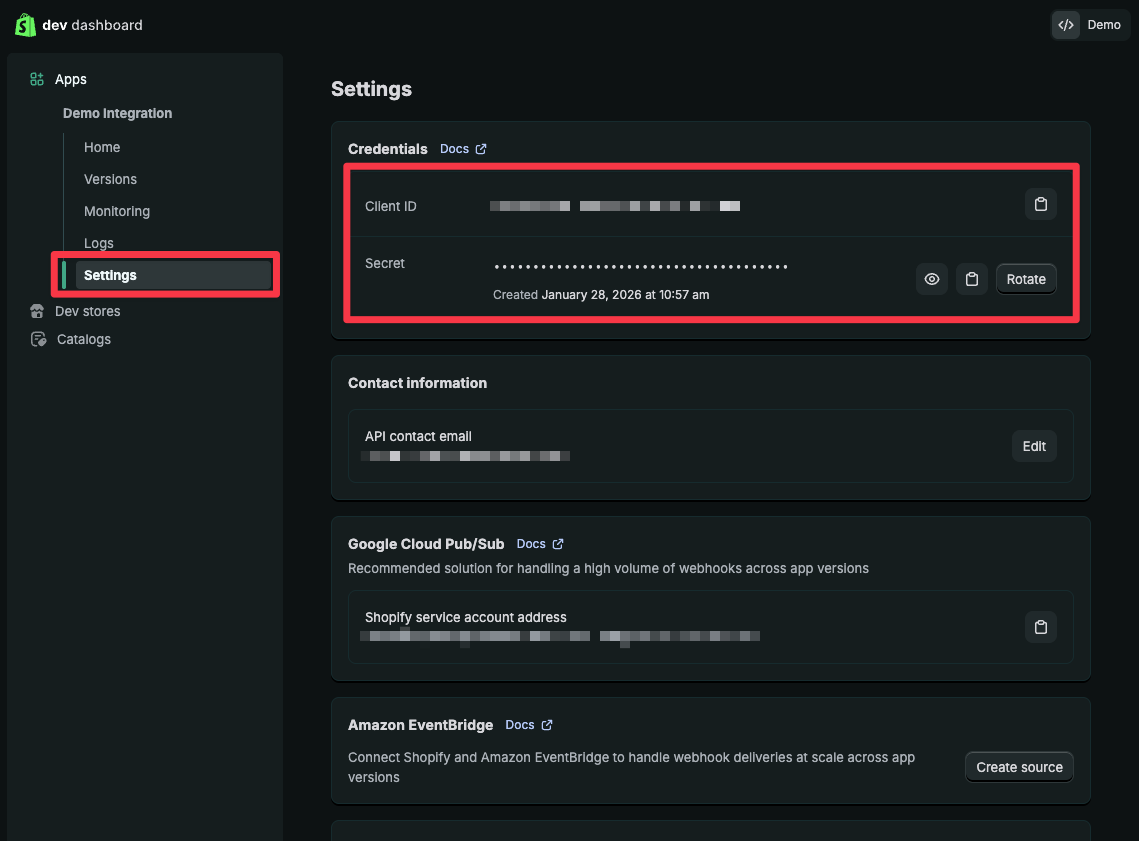
Task: Open the Demo account code icon
Action: coord(1066,25)
